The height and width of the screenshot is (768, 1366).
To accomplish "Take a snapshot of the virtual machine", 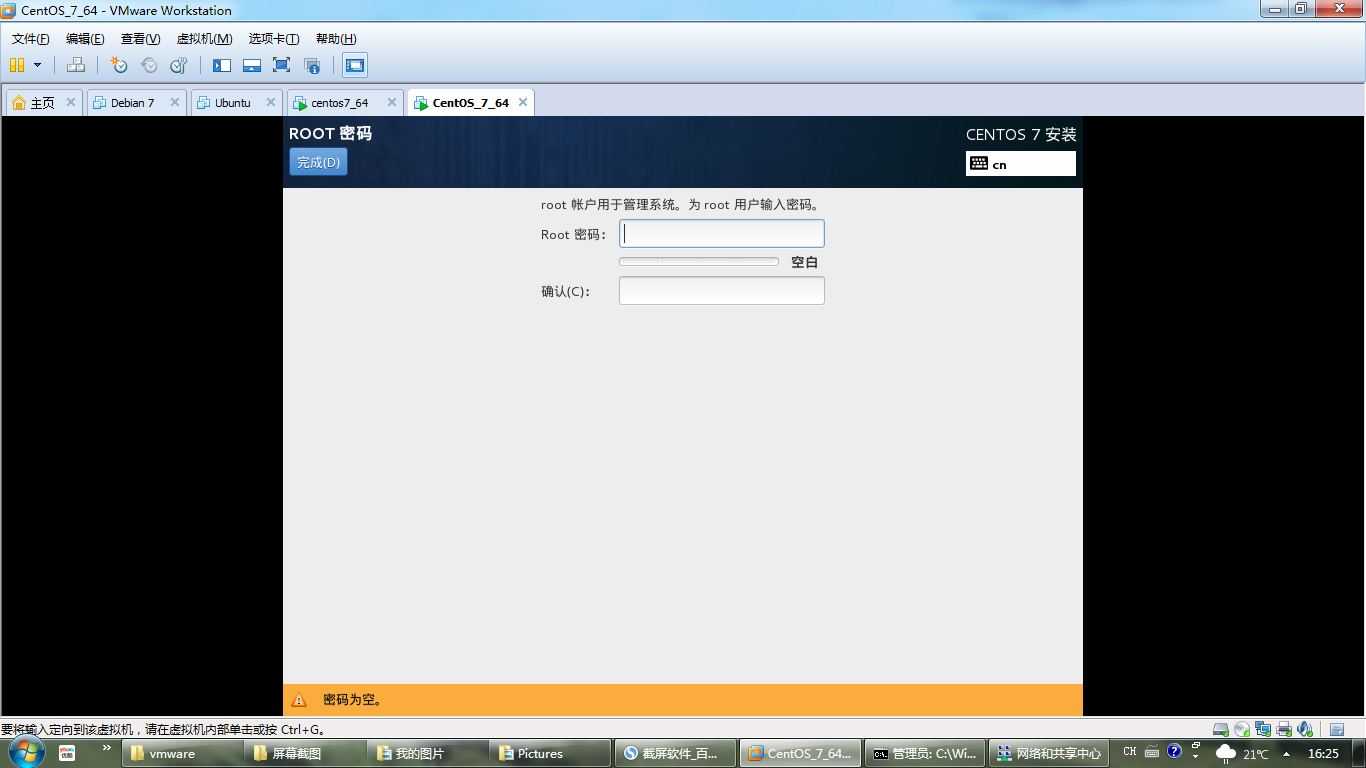I will pyautogui.click(x=119, y=65).
